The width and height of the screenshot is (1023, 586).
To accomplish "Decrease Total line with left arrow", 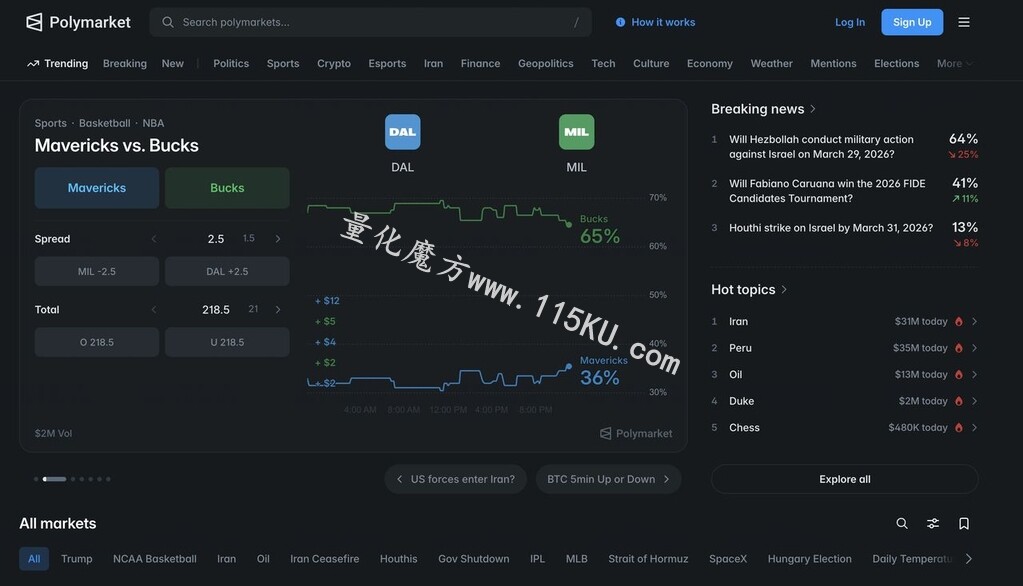I will (154, 309).
